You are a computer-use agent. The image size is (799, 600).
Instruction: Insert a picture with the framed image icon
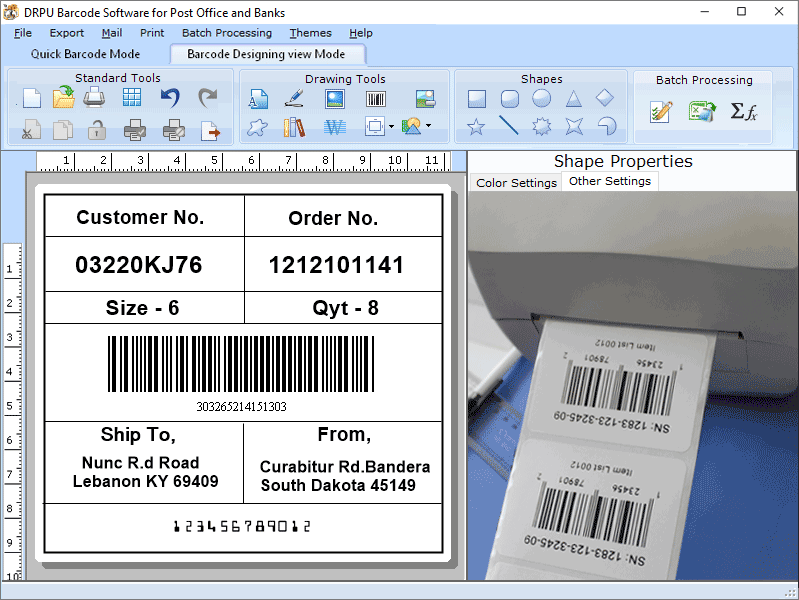click(x=335, y=98)
